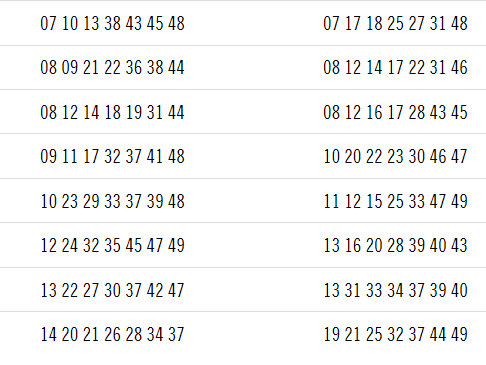Viewport: 486px width, 365px height.
Task: Click row 14 20 21 26 28 34 37
Action: pyautogui.click(x=112, y=334)
